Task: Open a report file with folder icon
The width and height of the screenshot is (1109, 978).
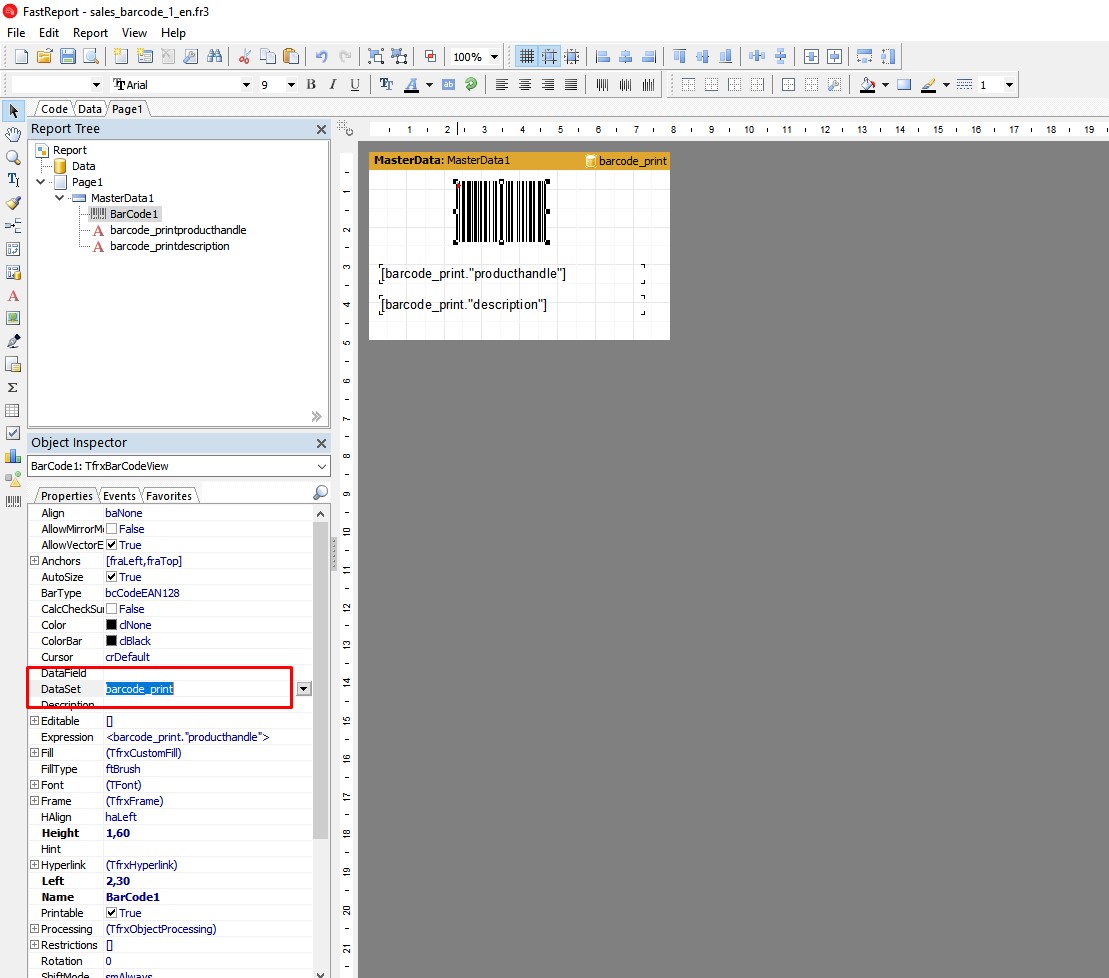Action: [45, 57]
